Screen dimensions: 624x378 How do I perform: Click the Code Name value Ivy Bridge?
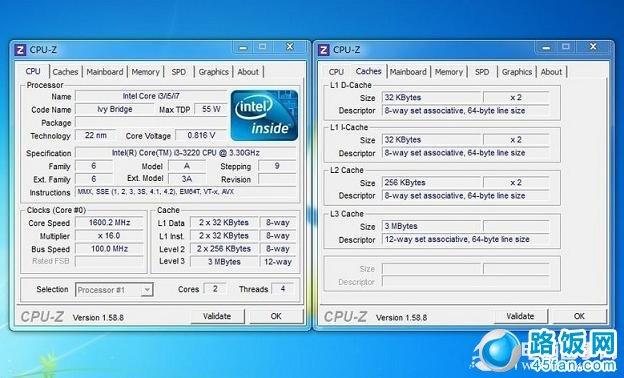pos(115,109)
